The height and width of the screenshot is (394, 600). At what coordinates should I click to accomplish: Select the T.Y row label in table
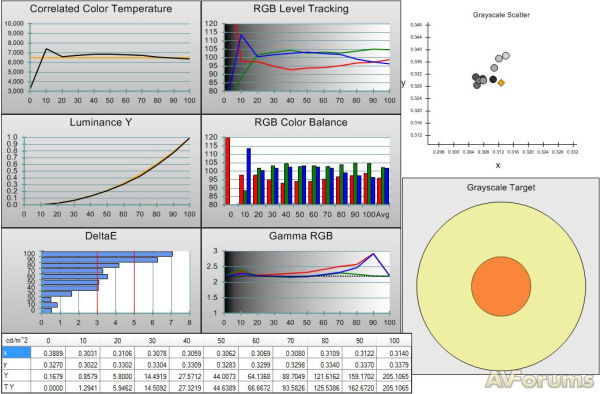tap(8, 387)
